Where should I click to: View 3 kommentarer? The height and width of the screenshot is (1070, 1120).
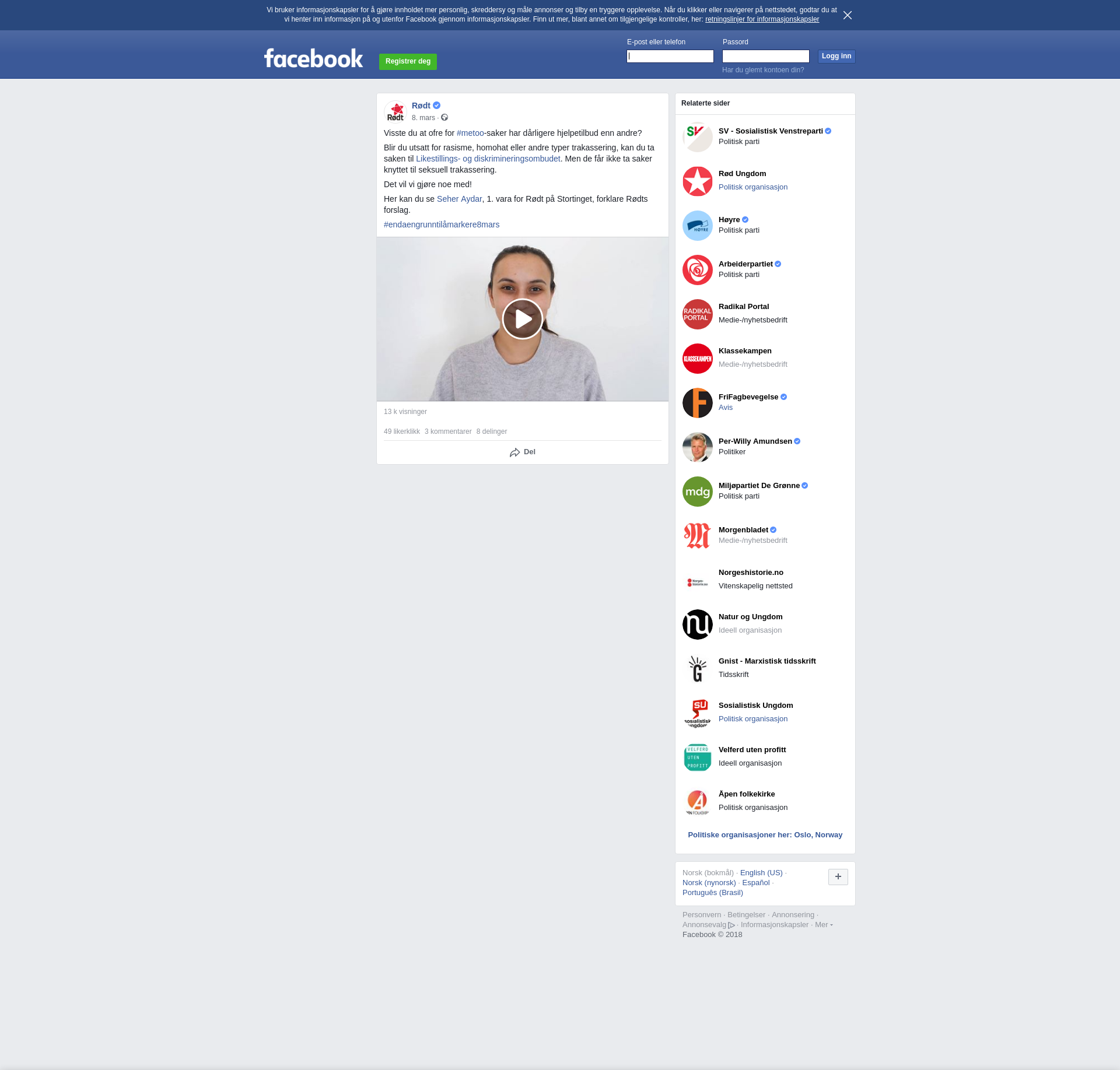point(448,431)
